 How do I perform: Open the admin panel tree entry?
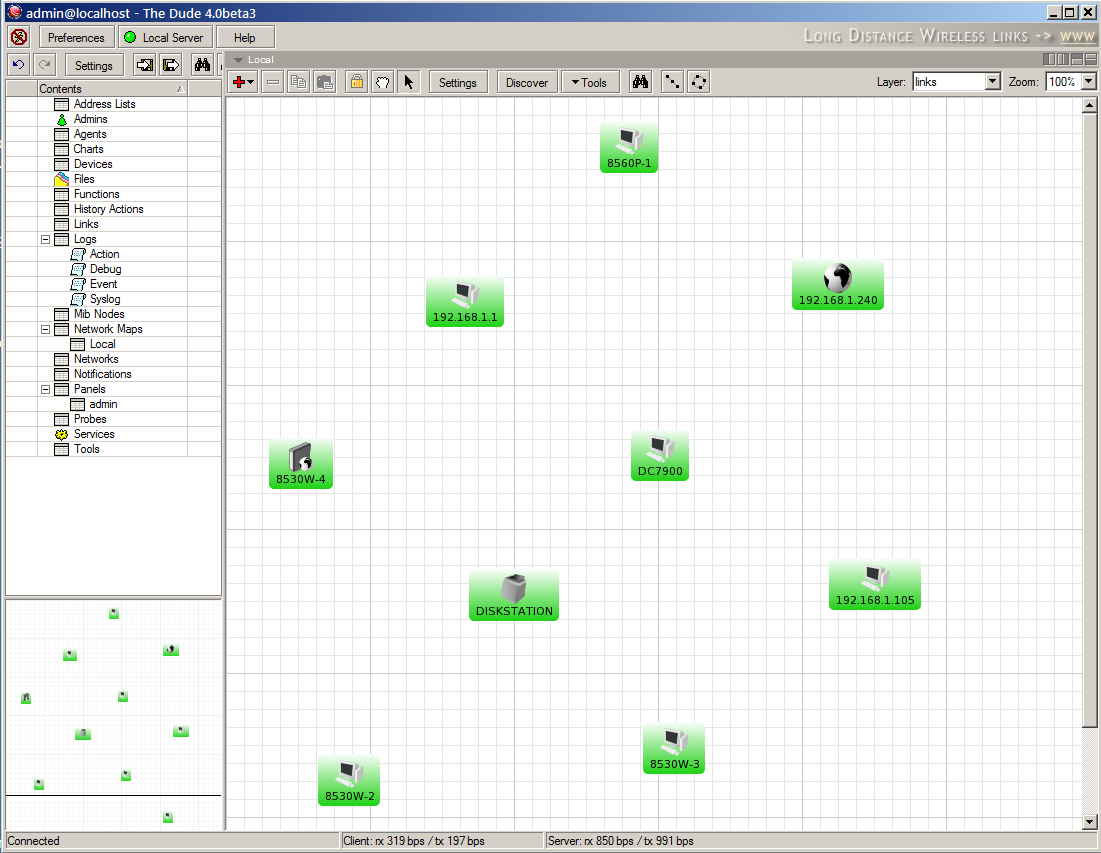103,404
